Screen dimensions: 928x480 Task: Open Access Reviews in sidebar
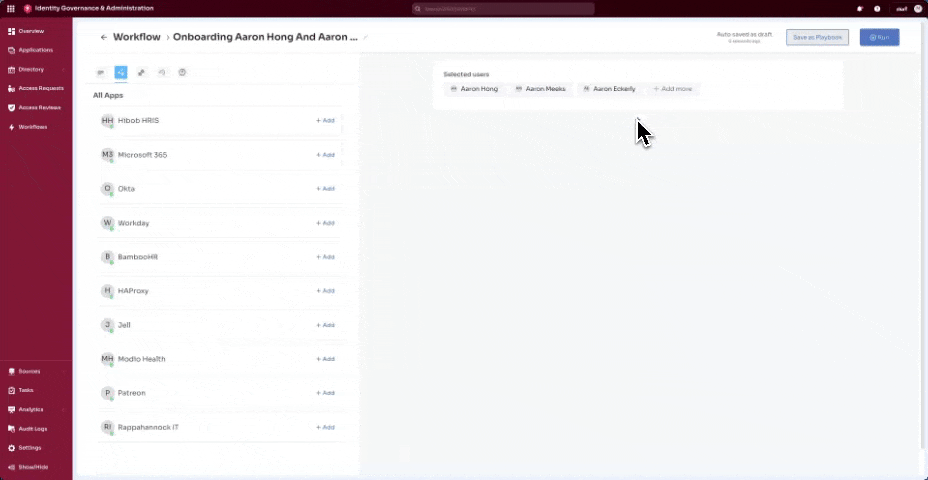click(x=36, y=108)
